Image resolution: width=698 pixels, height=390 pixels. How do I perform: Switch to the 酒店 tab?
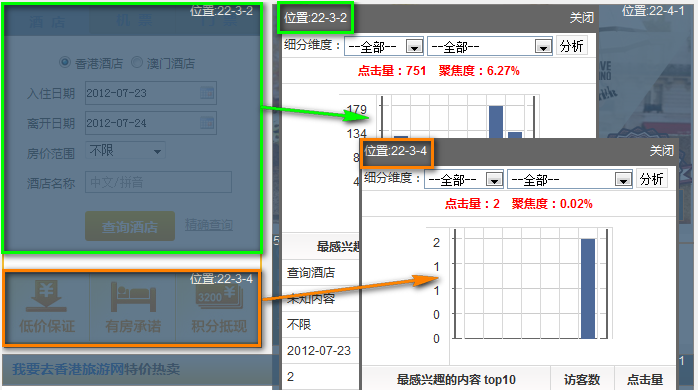point(47,21)
